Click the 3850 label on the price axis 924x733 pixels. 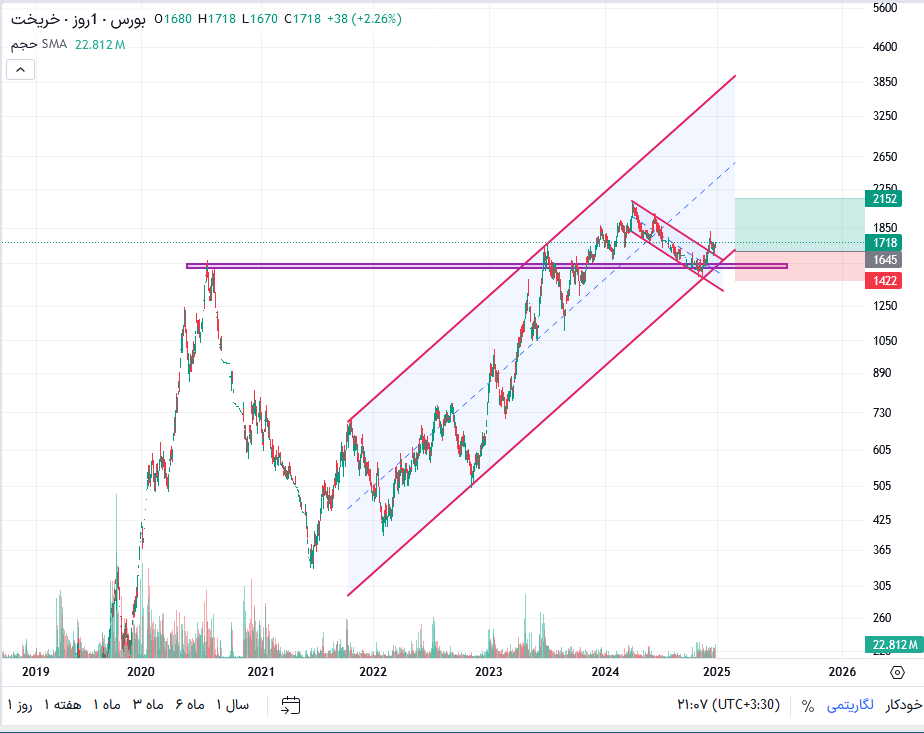(x=885, y=82)
